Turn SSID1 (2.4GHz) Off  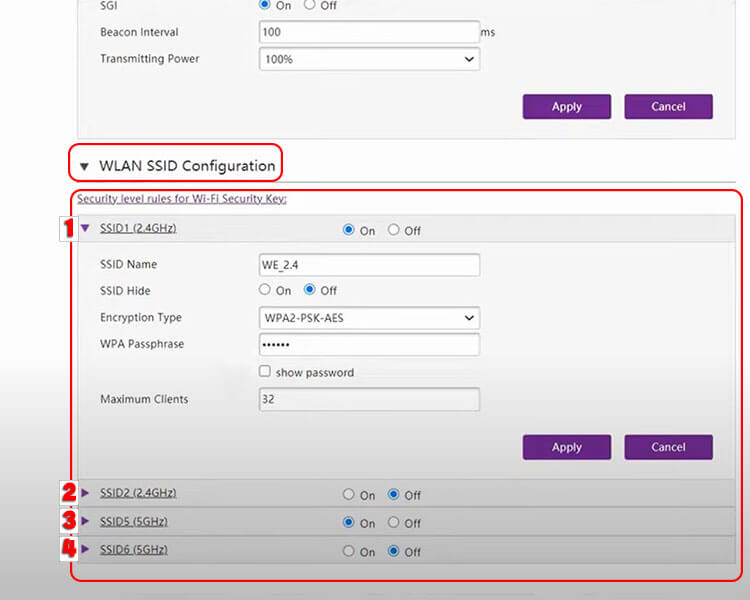coord(394,230)
